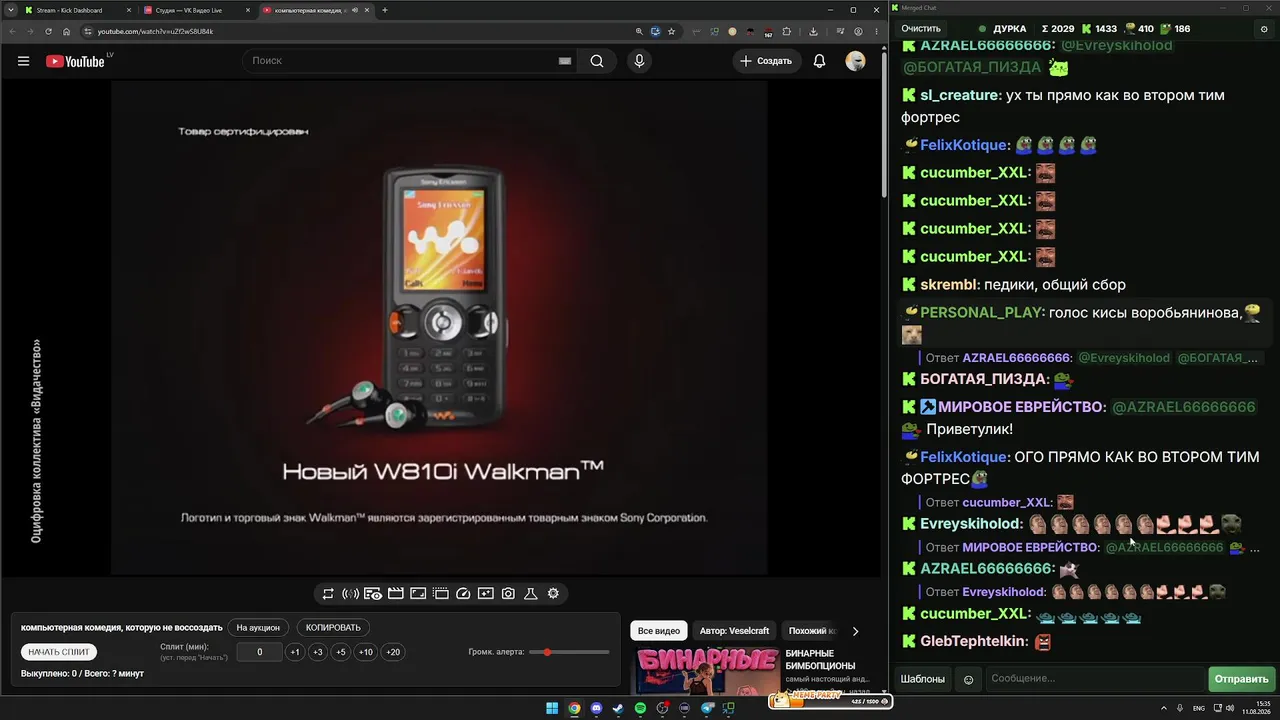Open the YouTube account avatar menu
1280x720 pixels.
(855, 61)
